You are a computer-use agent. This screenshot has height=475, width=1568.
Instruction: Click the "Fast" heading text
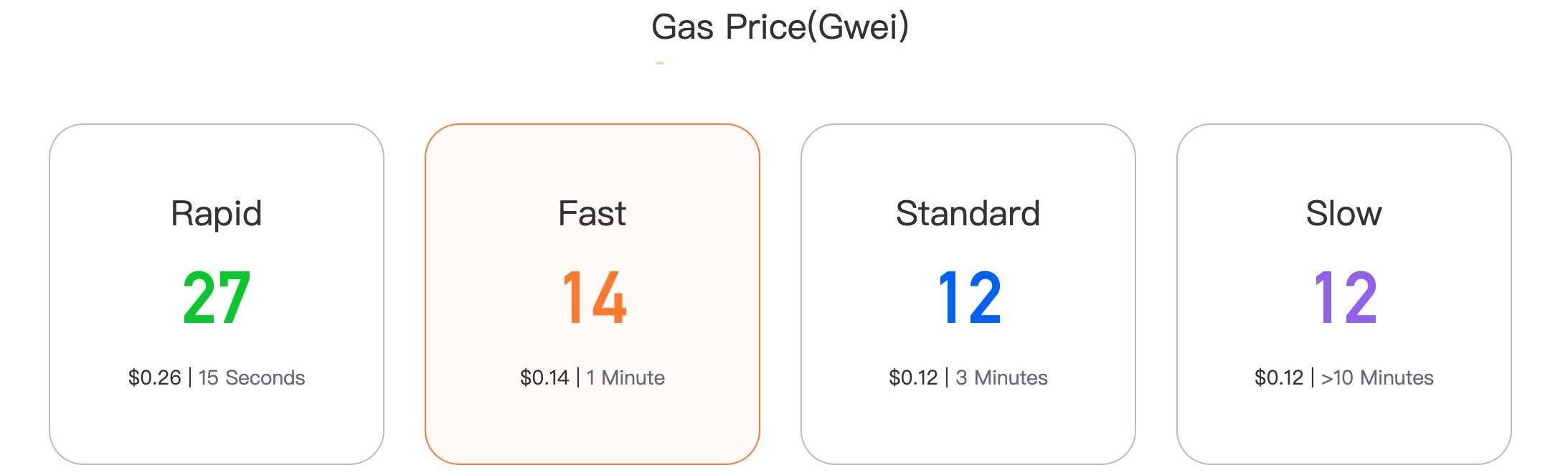pos(592,213)
